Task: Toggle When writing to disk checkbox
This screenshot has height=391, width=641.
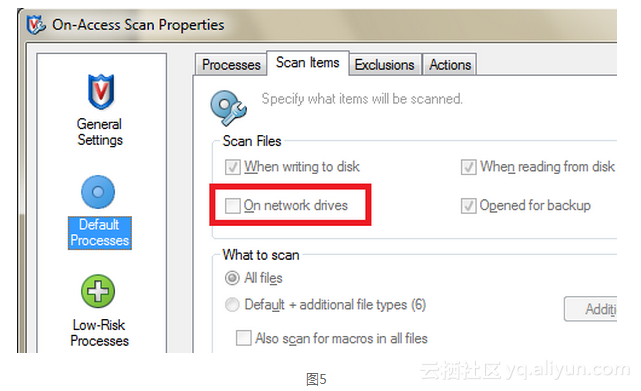Action: point(233,167)
